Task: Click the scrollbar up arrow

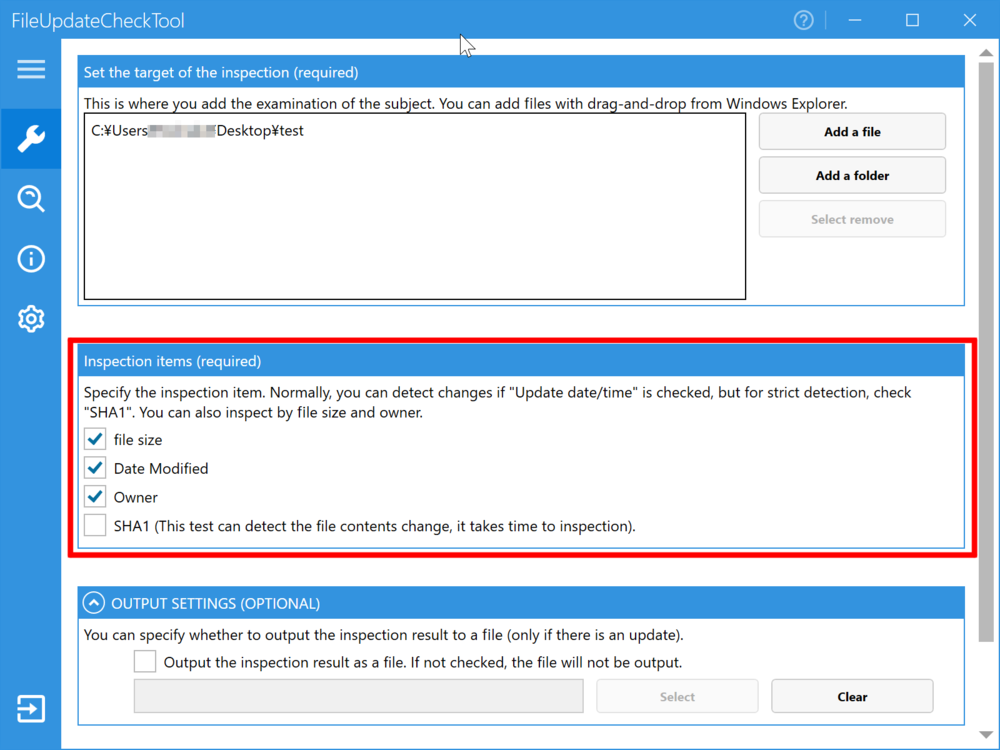Action: 988,49
